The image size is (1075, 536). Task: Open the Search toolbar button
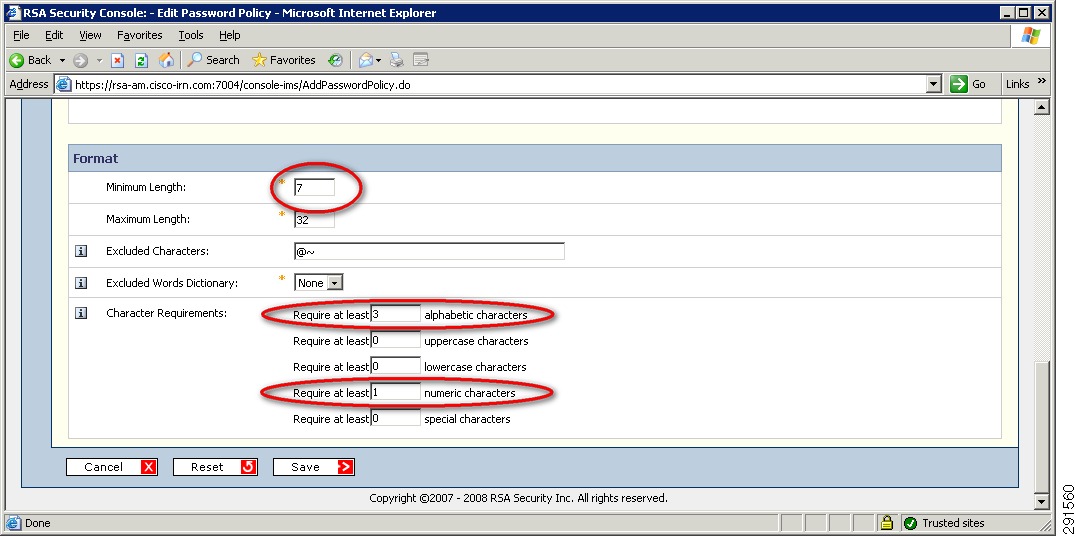click(213, 60)
